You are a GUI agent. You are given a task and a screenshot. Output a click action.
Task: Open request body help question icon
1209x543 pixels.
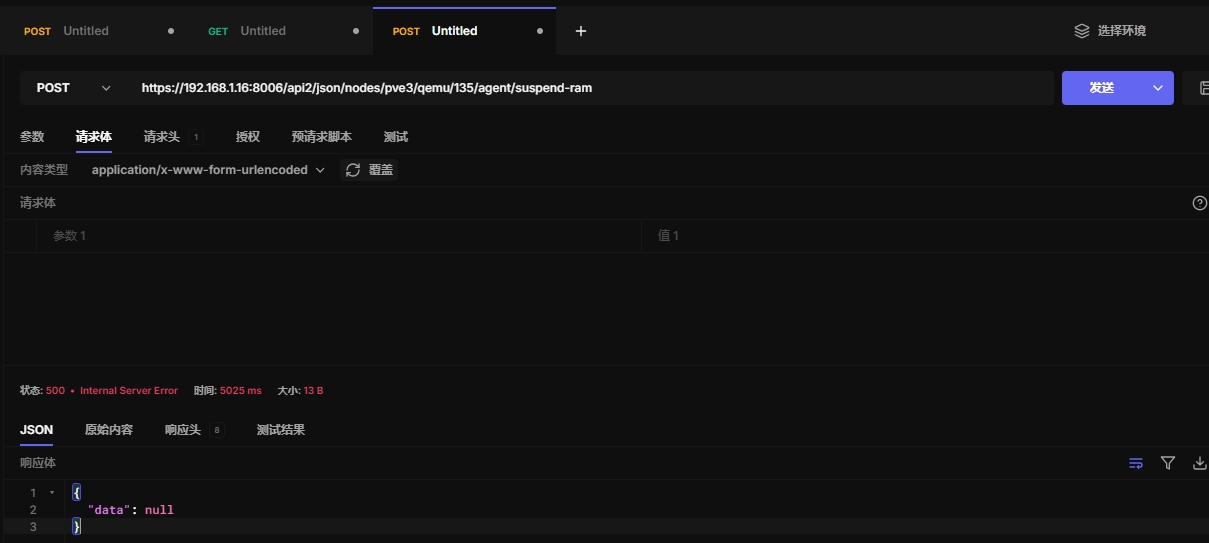(x=1199, y=203)
